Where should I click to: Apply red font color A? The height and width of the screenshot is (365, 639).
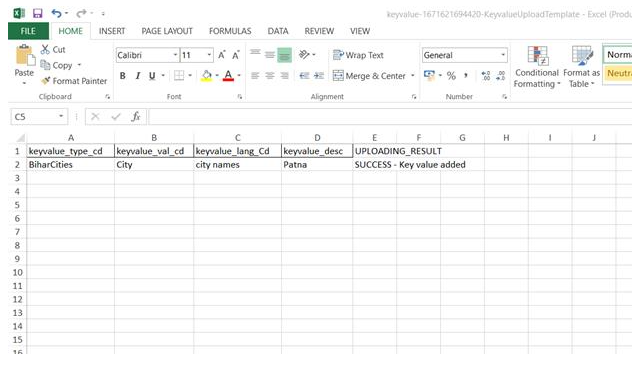coord(228,76)
